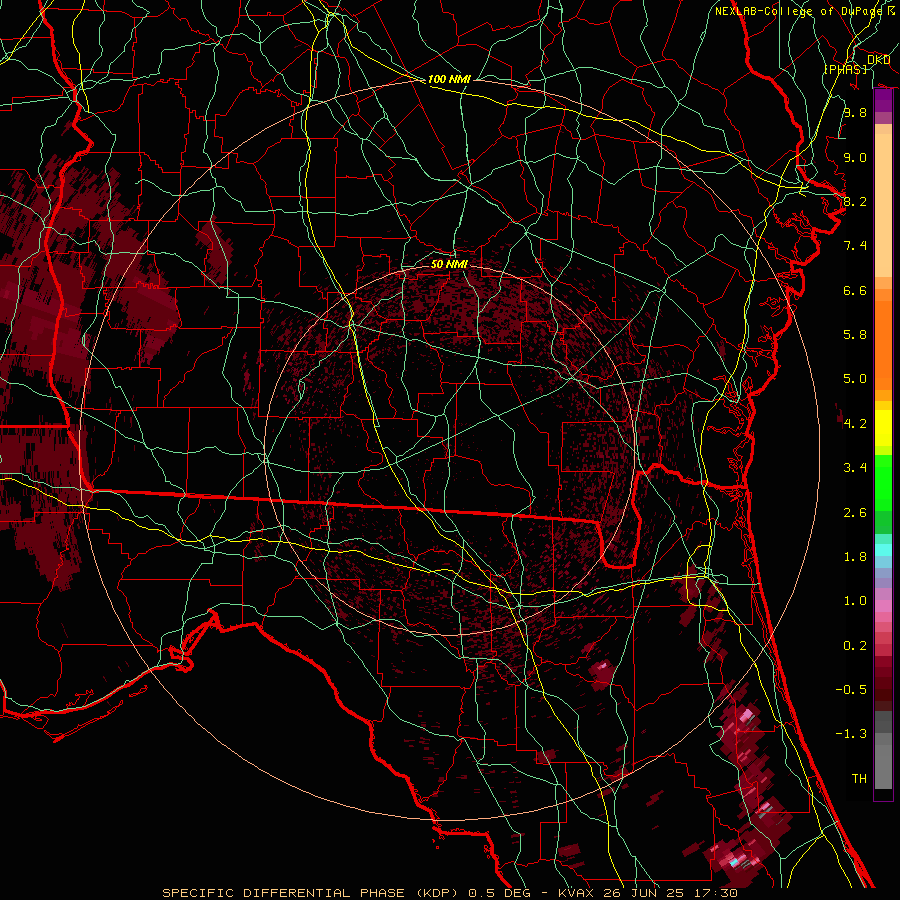
Task: Click the Specific Differential Phase KVAX caption
Action: coord(449,893)
